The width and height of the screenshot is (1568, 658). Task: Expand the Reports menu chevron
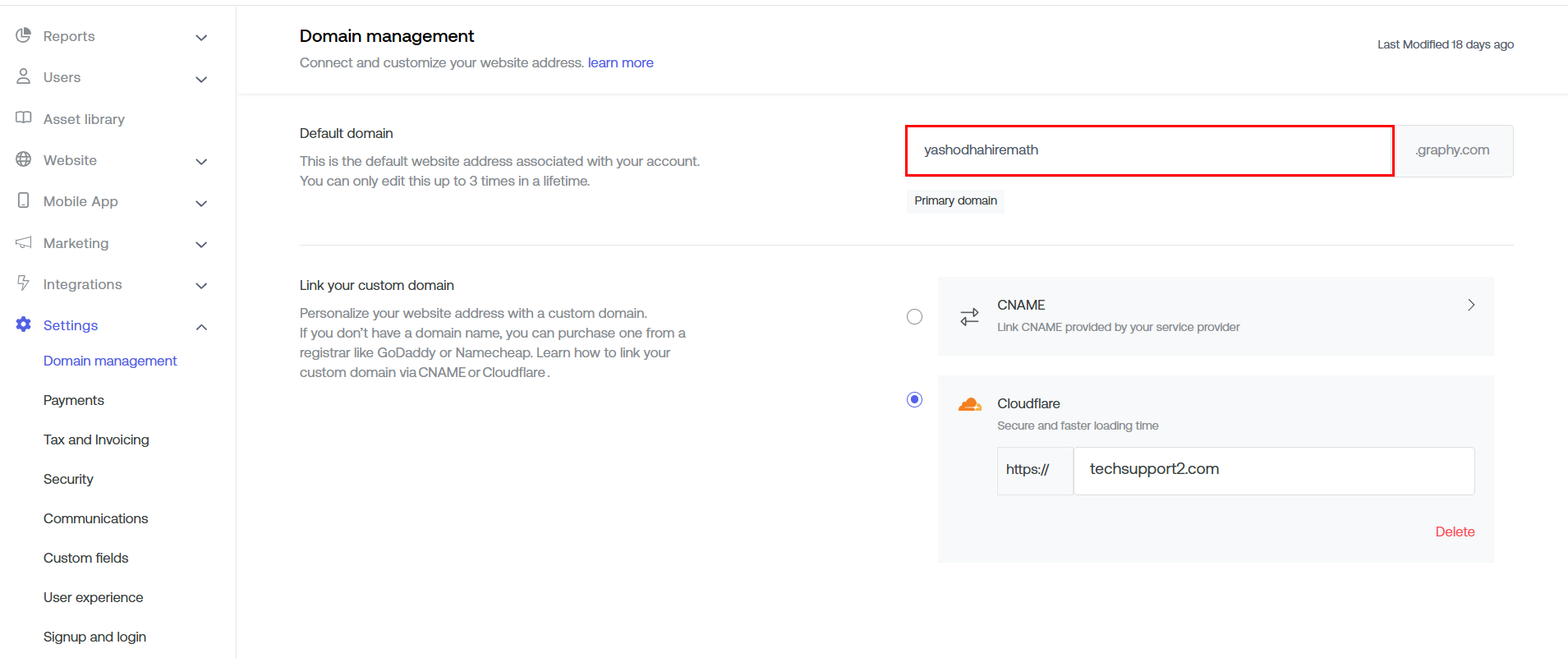(201, 38)
